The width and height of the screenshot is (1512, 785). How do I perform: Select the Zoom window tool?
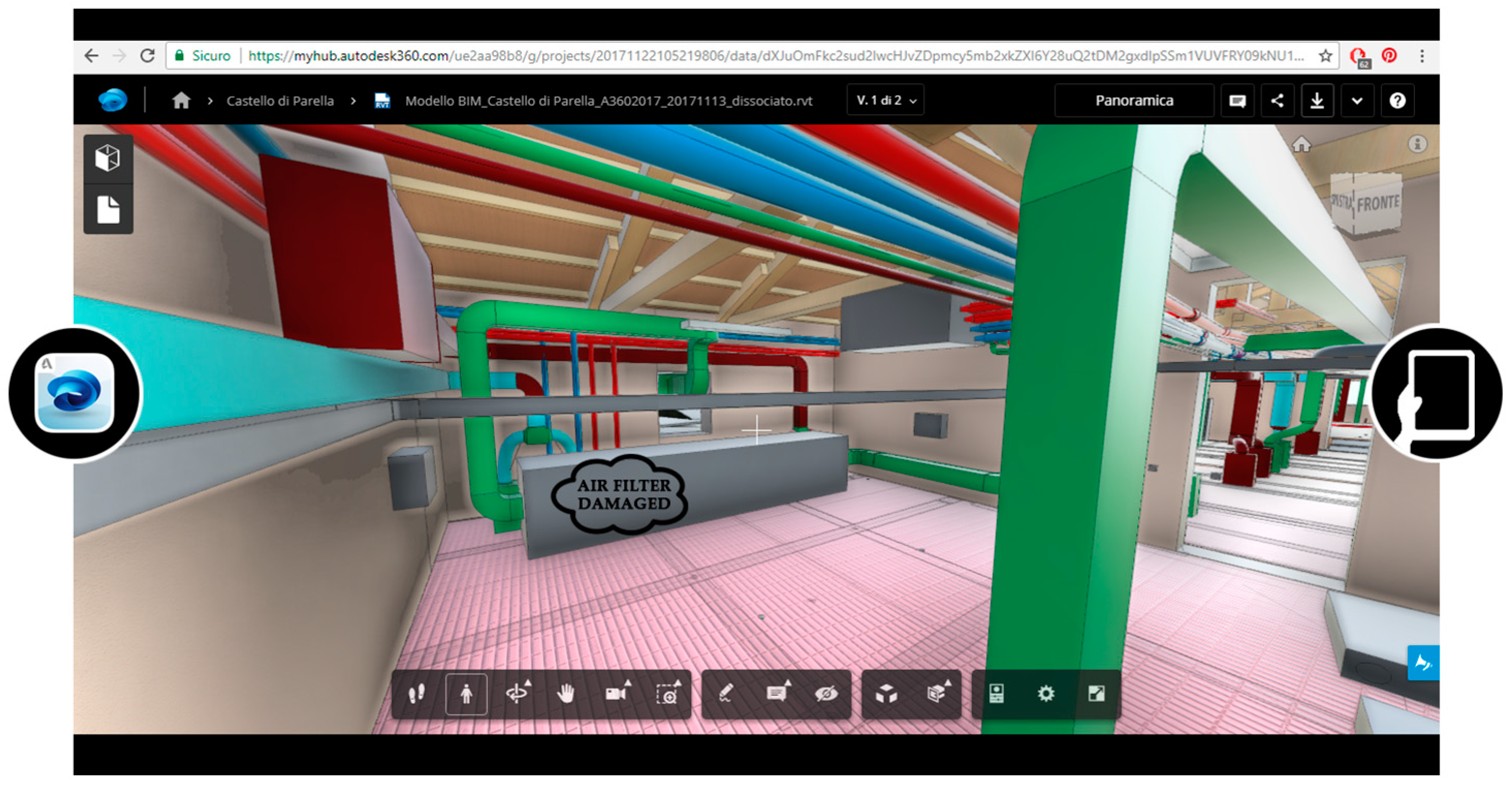[667, 694]
